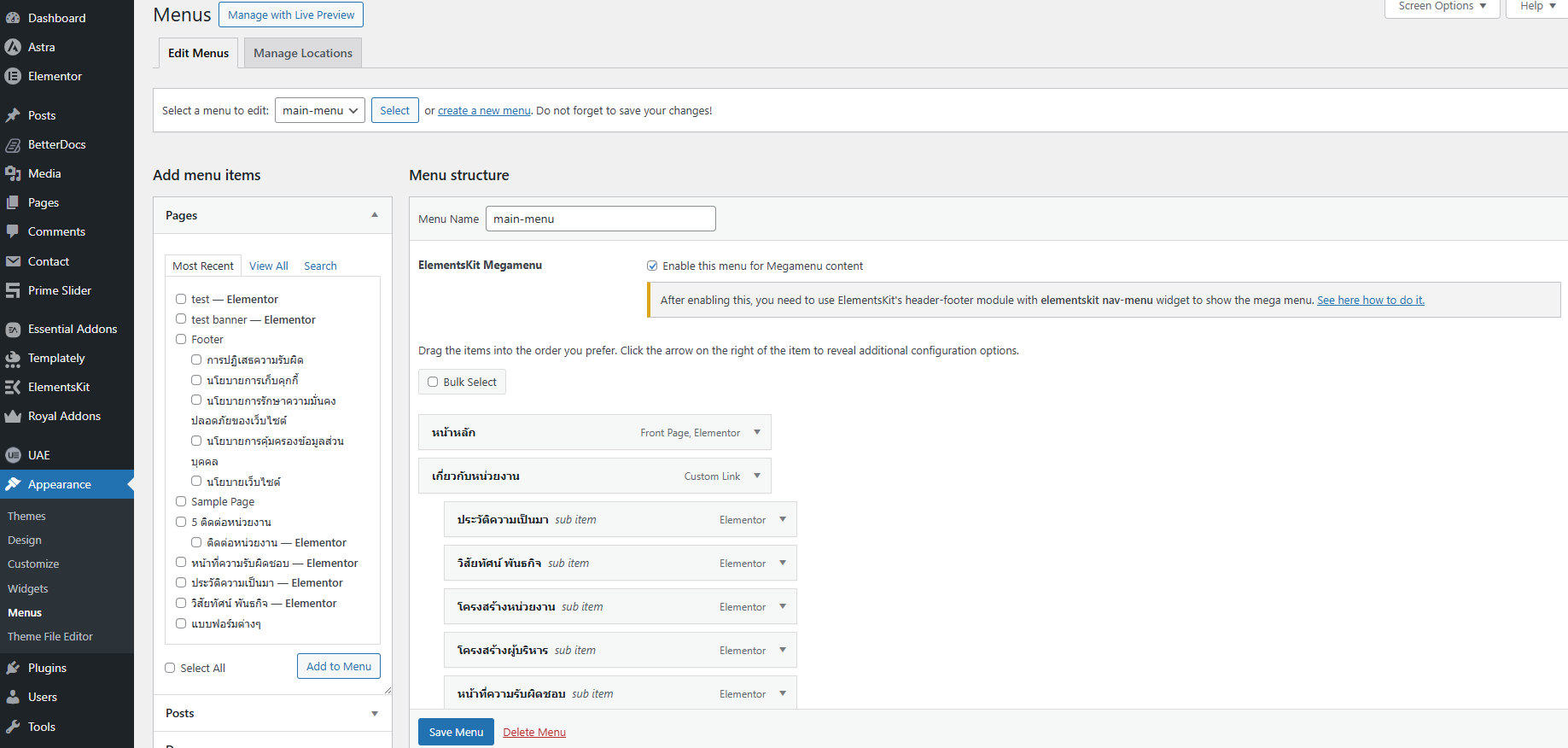Open the Dashboard icon in sidebar
1568x748 pixels.
(x=13, y=18)
